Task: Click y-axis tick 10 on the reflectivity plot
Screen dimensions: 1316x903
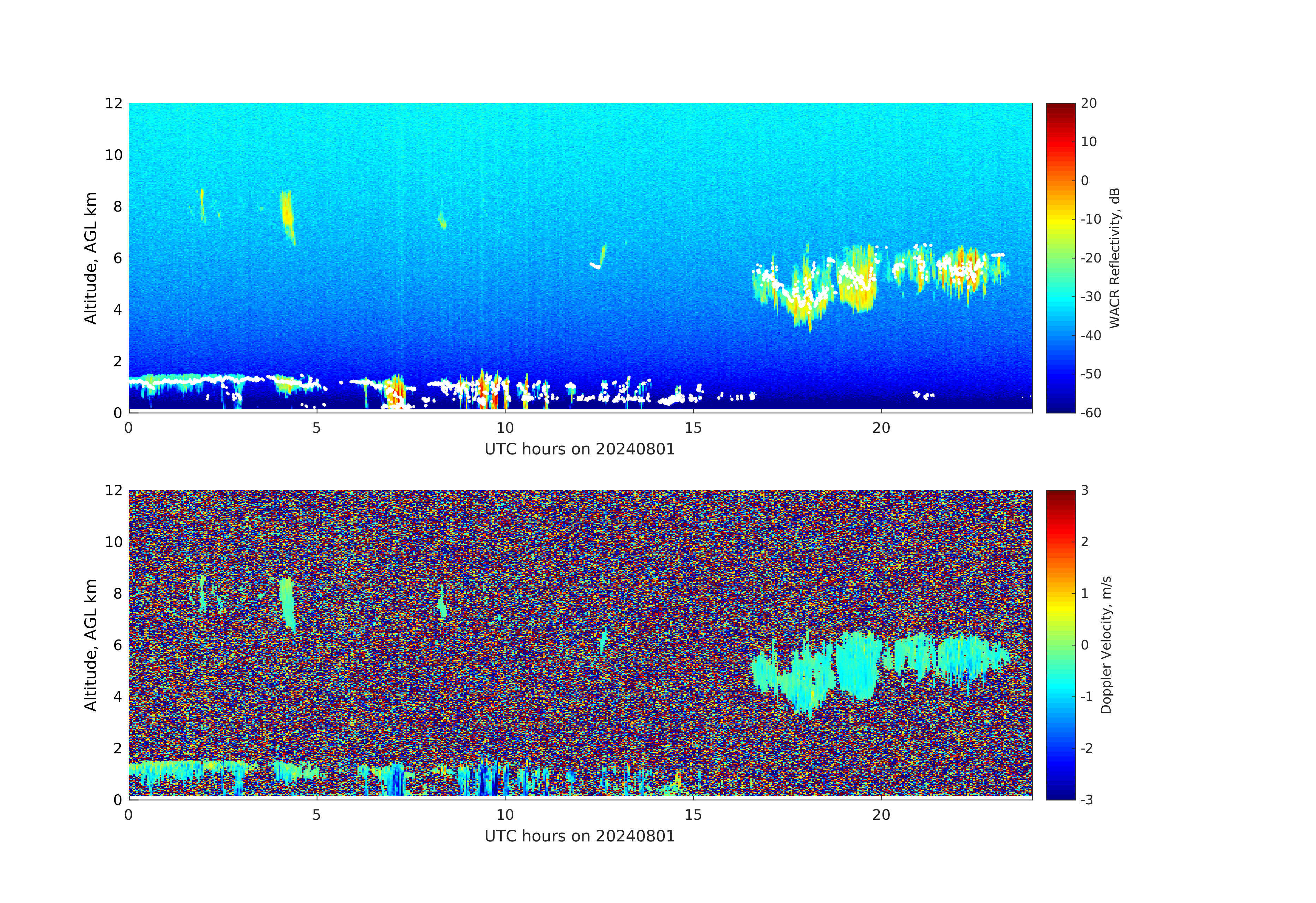Action: click(x=114, y=155)
